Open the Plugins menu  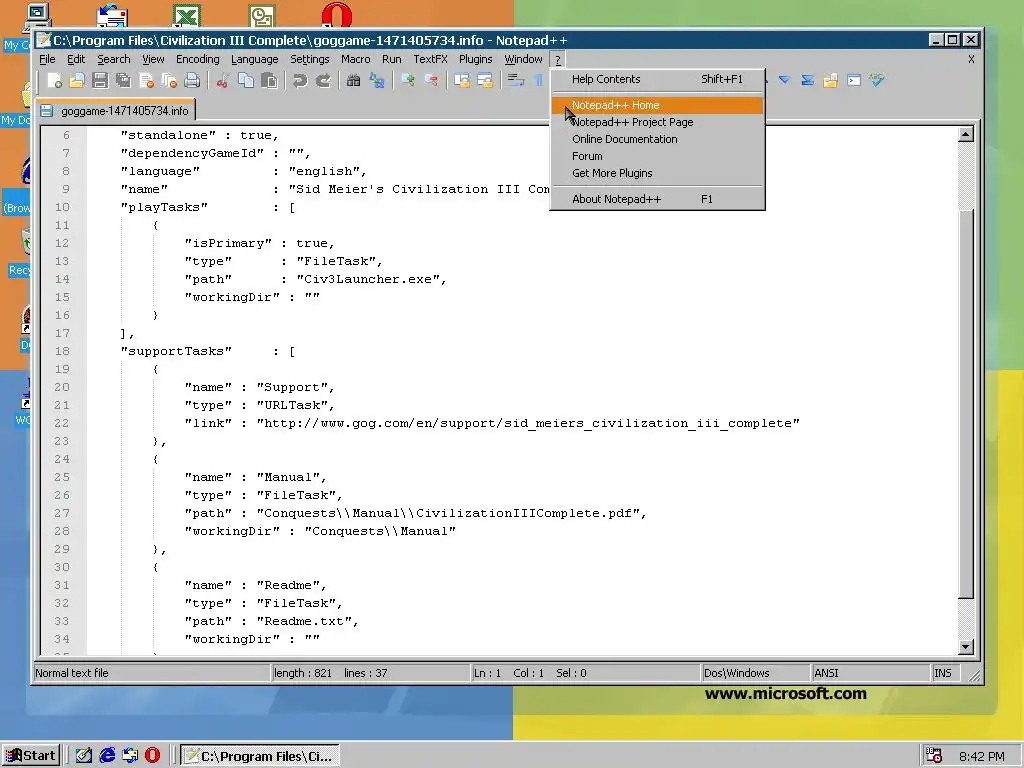(x=475, y=59)
